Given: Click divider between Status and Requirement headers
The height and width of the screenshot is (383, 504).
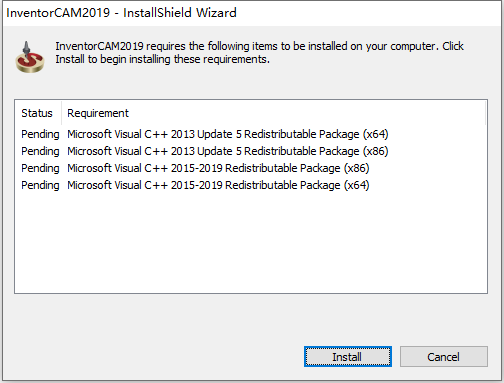Looking at the screenshot, I should [x=61, y=113].
